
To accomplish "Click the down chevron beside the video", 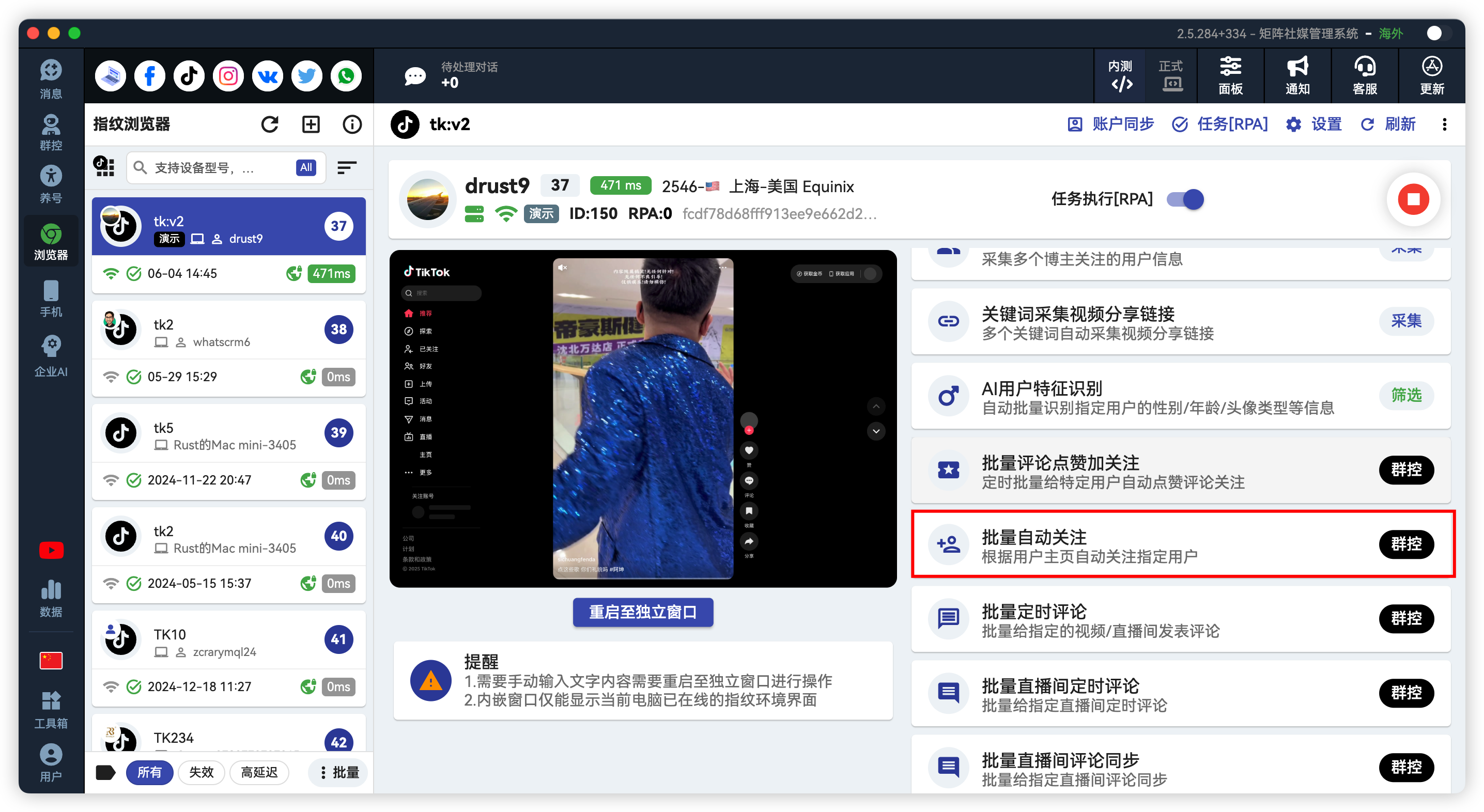I will (876, 431).
